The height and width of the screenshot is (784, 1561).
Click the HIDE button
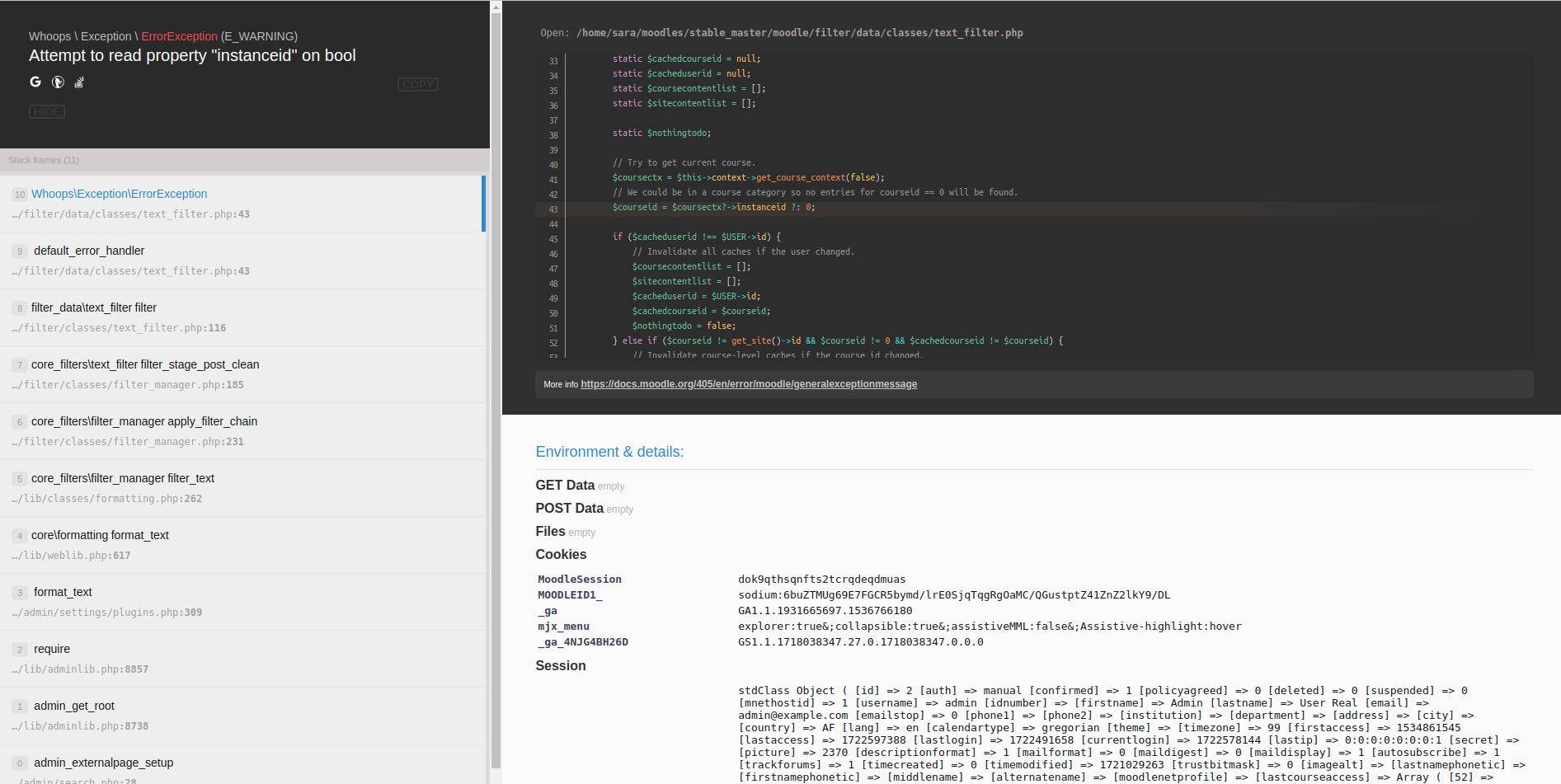[47, 112]
